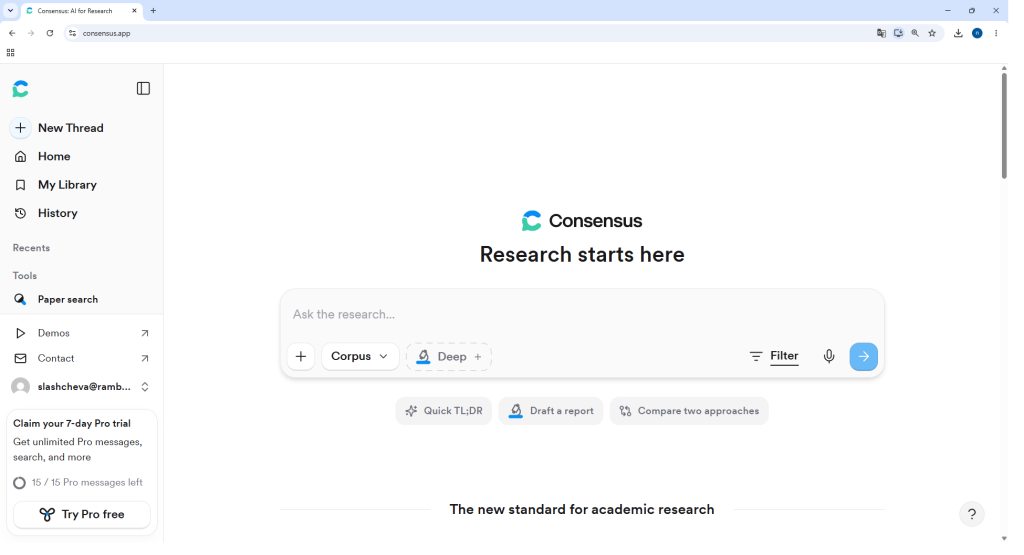Image resolution: width=1024 pixels, height=555 pixels.
Task: Open the help question mark button
Action: pyautogui.click(x=972, y=514)
